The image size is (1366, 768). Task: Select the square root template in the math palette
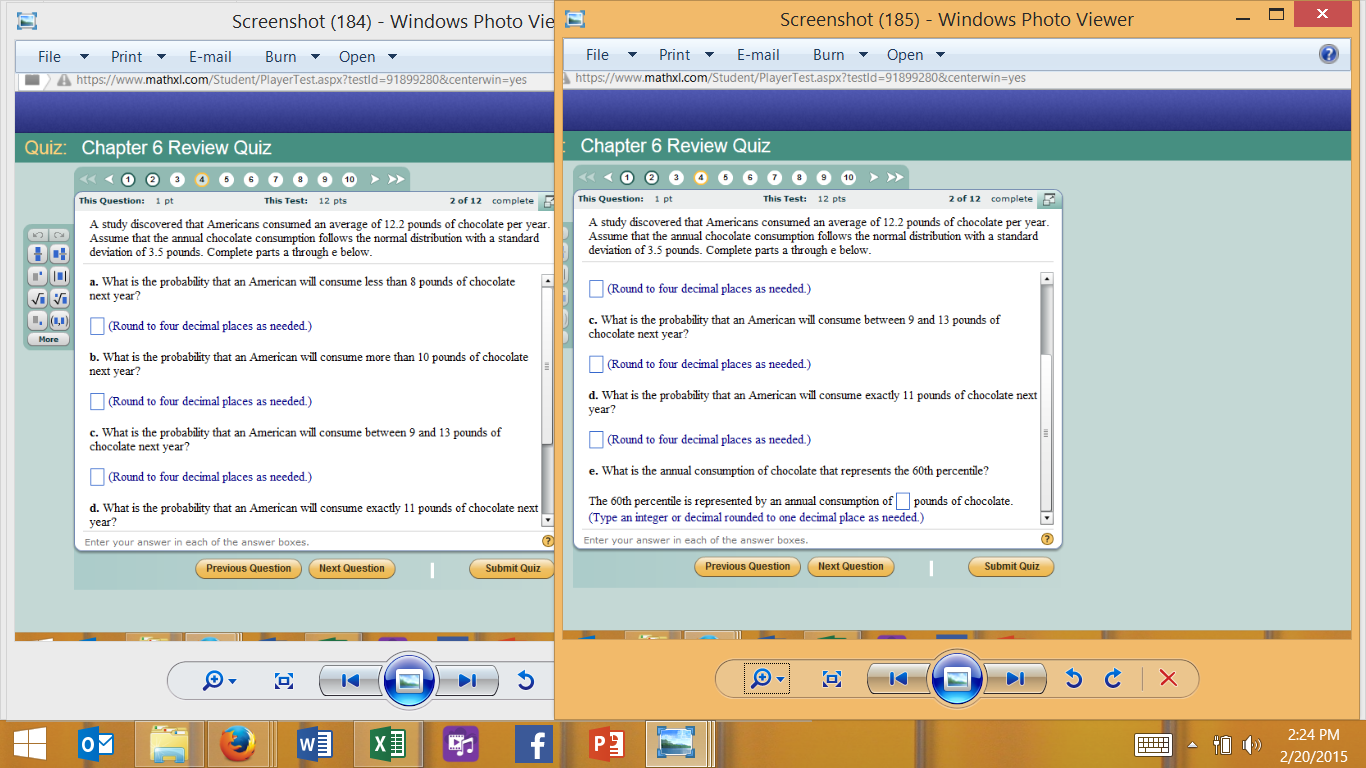pos(37,298)
